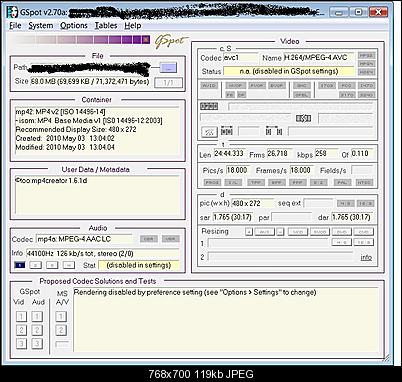Click the GSpot script logo
402x382 pixels.
[x=171, y=41]
